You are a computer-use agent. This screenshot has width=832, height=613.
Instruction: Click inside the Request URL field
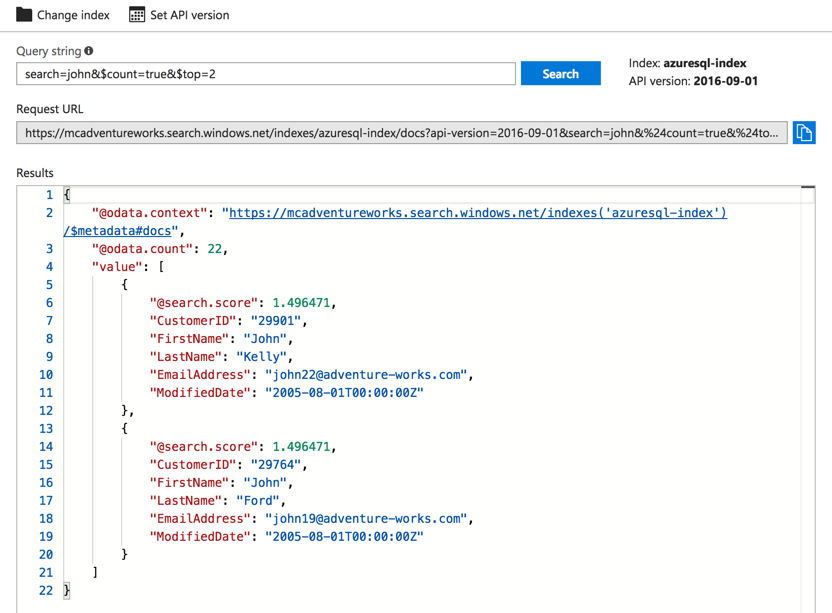tap(401, 133)
